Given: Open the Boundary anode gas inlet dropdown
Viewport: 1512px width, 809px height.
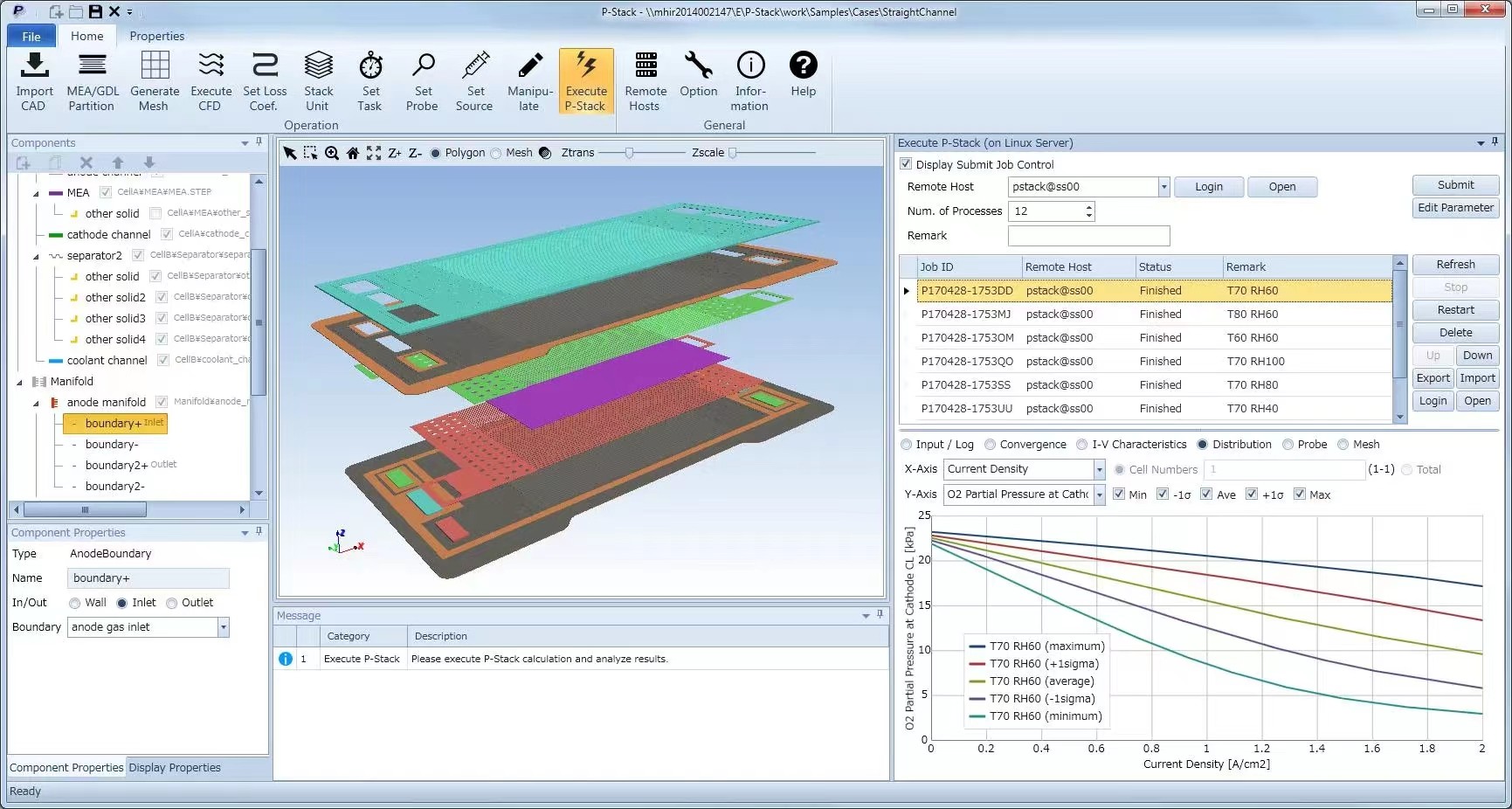Looking at the screenshot, I should (224, 627).
